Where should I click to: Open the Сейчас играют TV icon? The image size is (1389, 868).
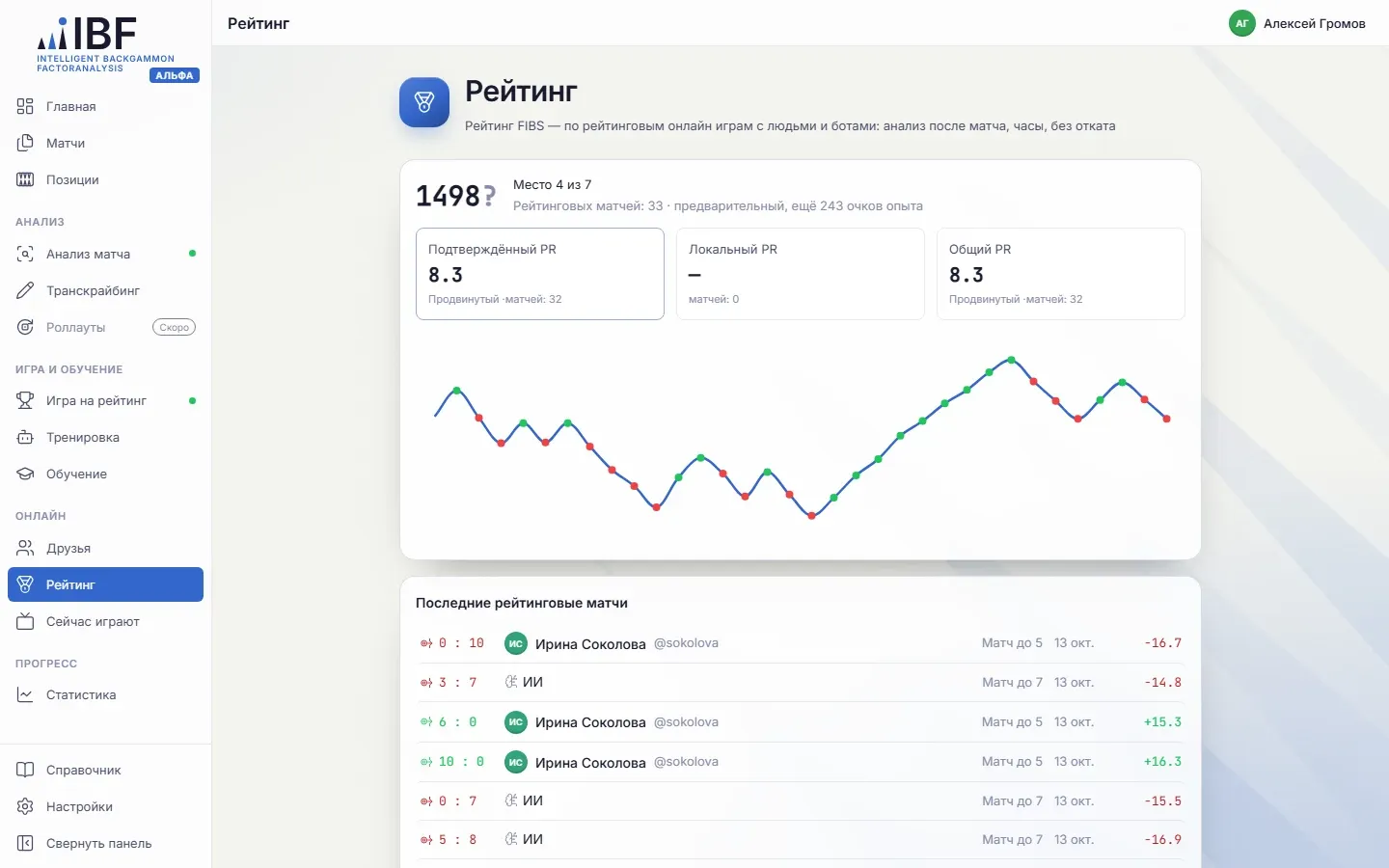click(x=25, y=621)
